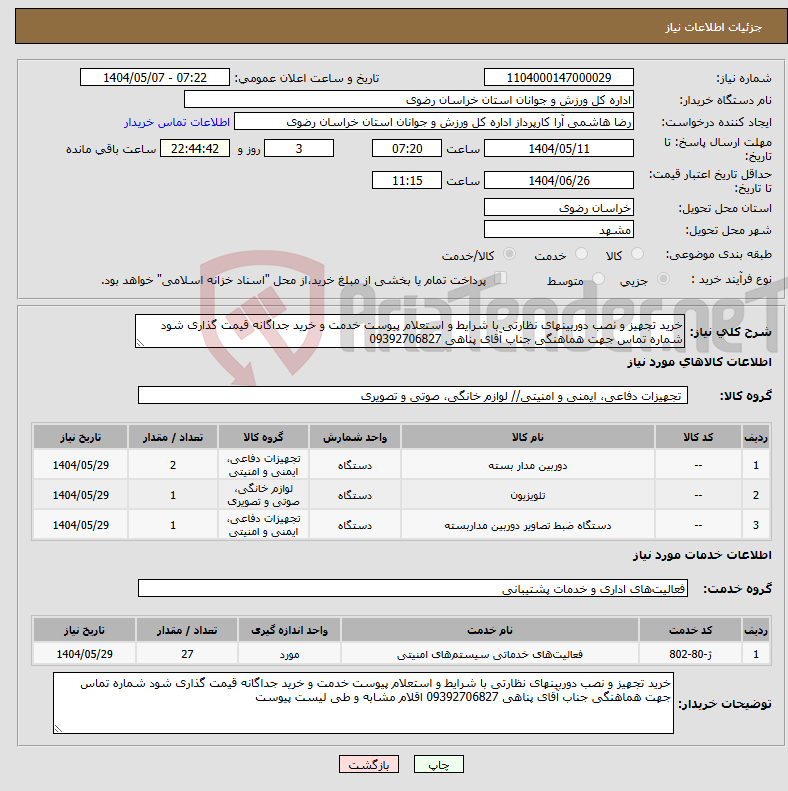Click the گروه کالا column header in goods table
Image resolution: width=788 pixels, height=791 pixels.
(x=263, y=437)
